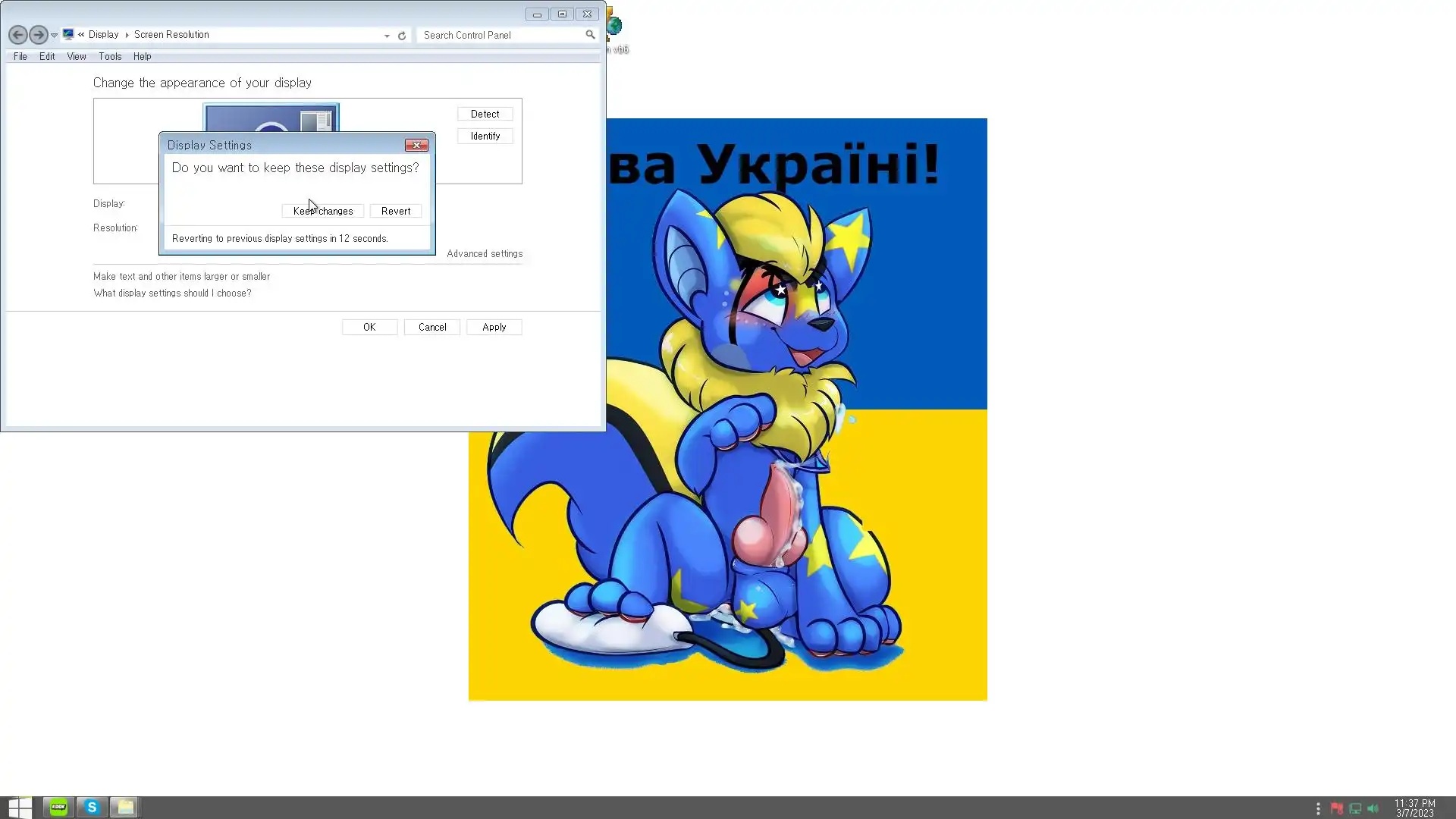Click the Revert button
Image resolution: width=1456 pixels, height=819 pixels.
tap(396, 211)
